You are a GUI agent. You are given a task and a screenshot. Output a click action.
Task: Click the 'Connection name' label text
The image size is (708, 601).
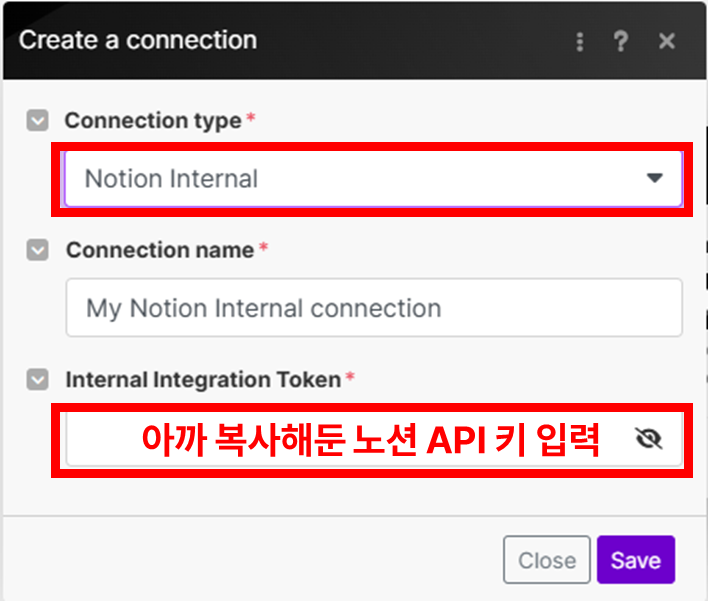pos(160,250)
